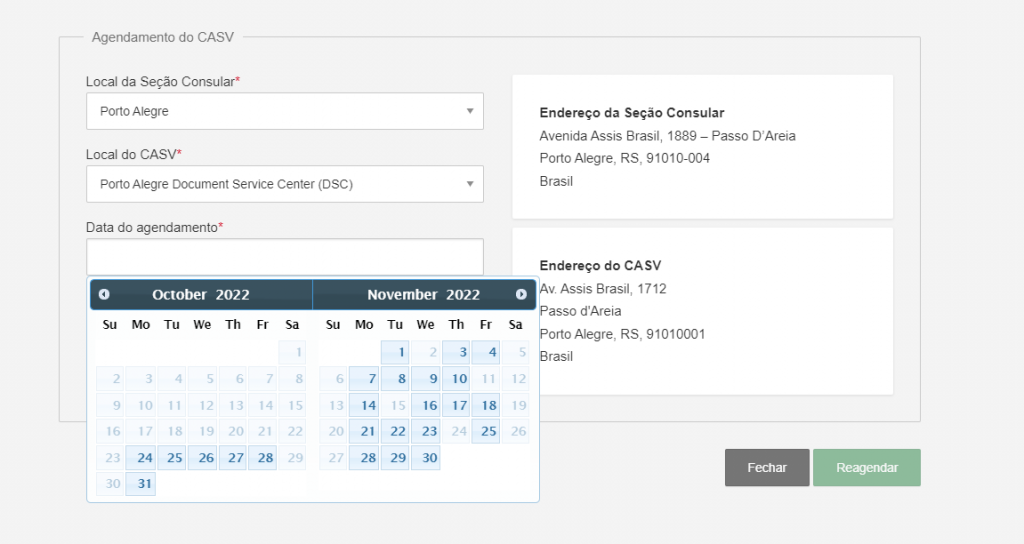
Task: Select November 3 date cell
Action: tap(457, 352)
